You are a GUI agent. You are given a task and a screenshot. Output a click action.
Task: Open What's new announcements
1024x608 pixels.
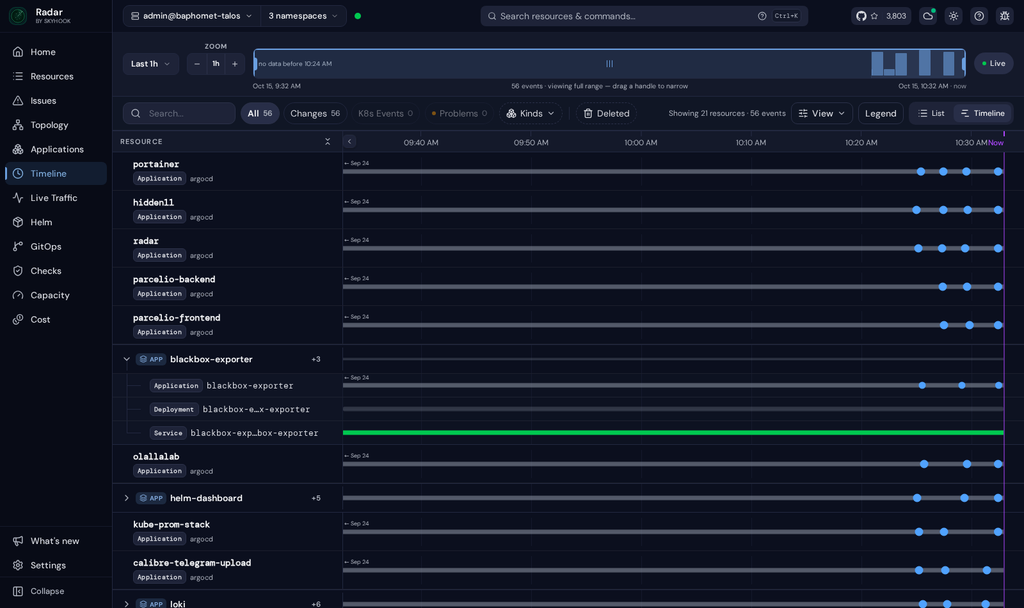tap(56, 541)
